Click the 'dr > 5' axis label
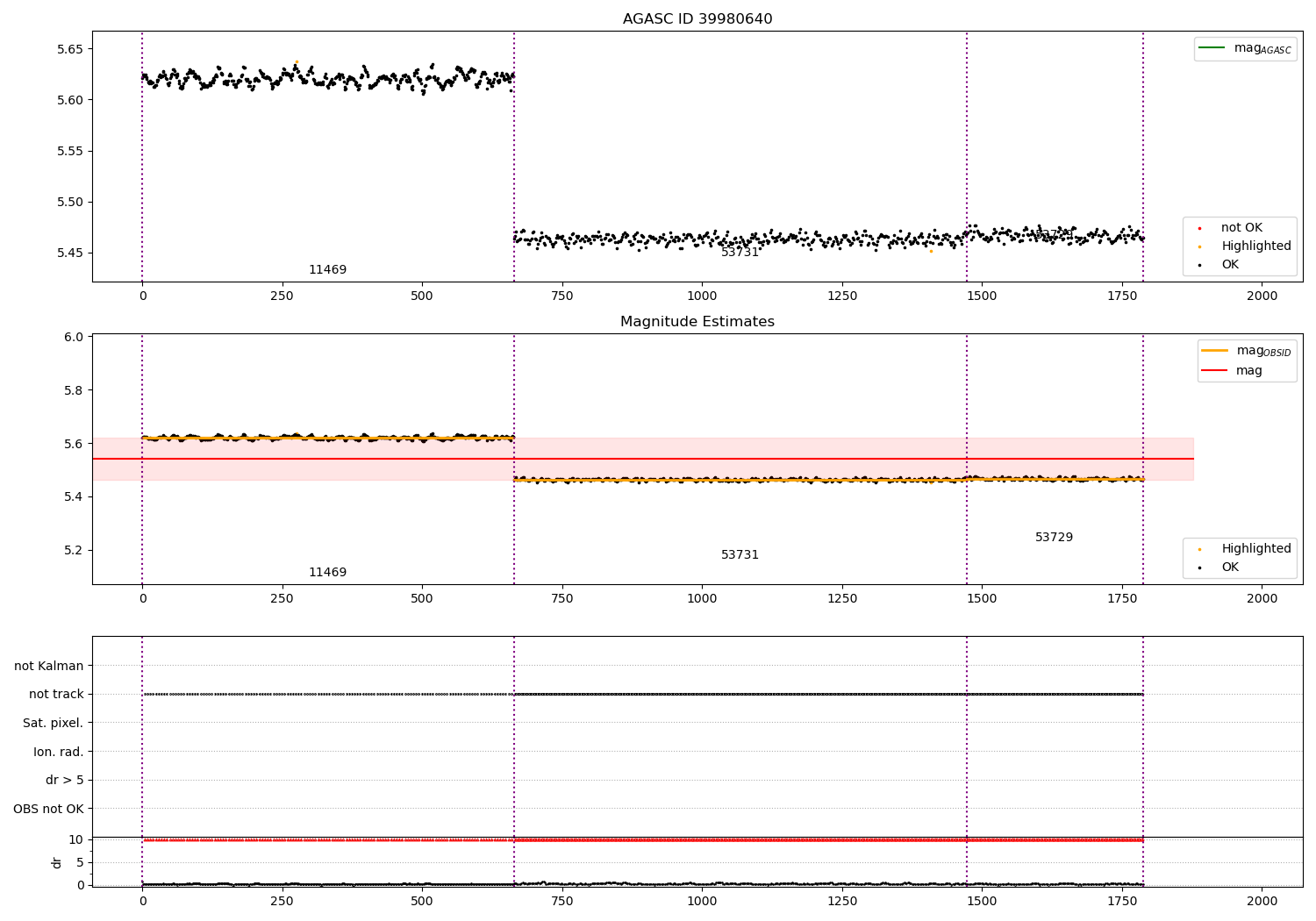The image size is (1316, 921). point(65,781)
